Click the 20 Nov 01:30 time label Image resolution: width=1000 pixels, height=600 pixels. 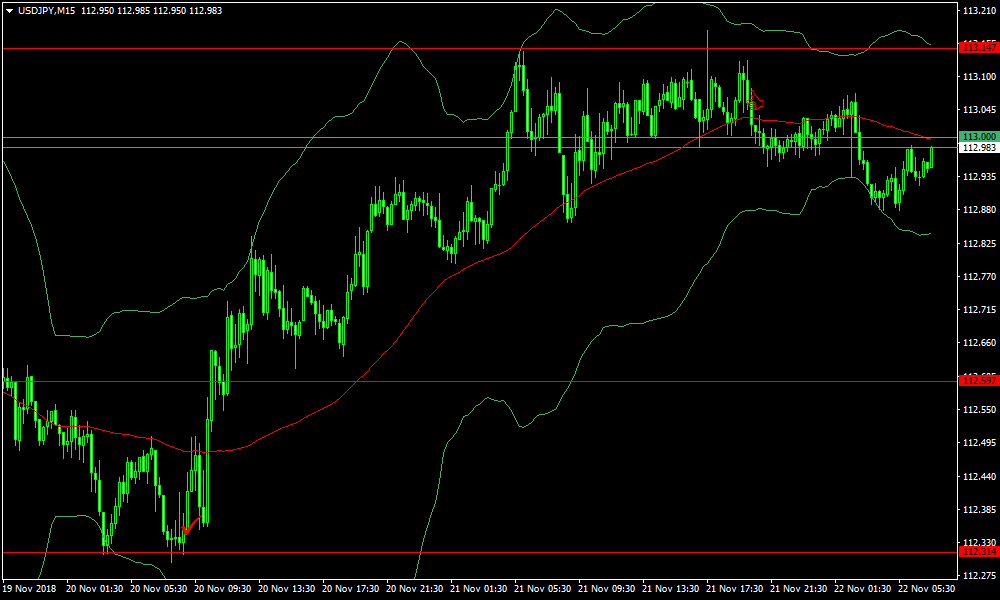pos(94,589)
